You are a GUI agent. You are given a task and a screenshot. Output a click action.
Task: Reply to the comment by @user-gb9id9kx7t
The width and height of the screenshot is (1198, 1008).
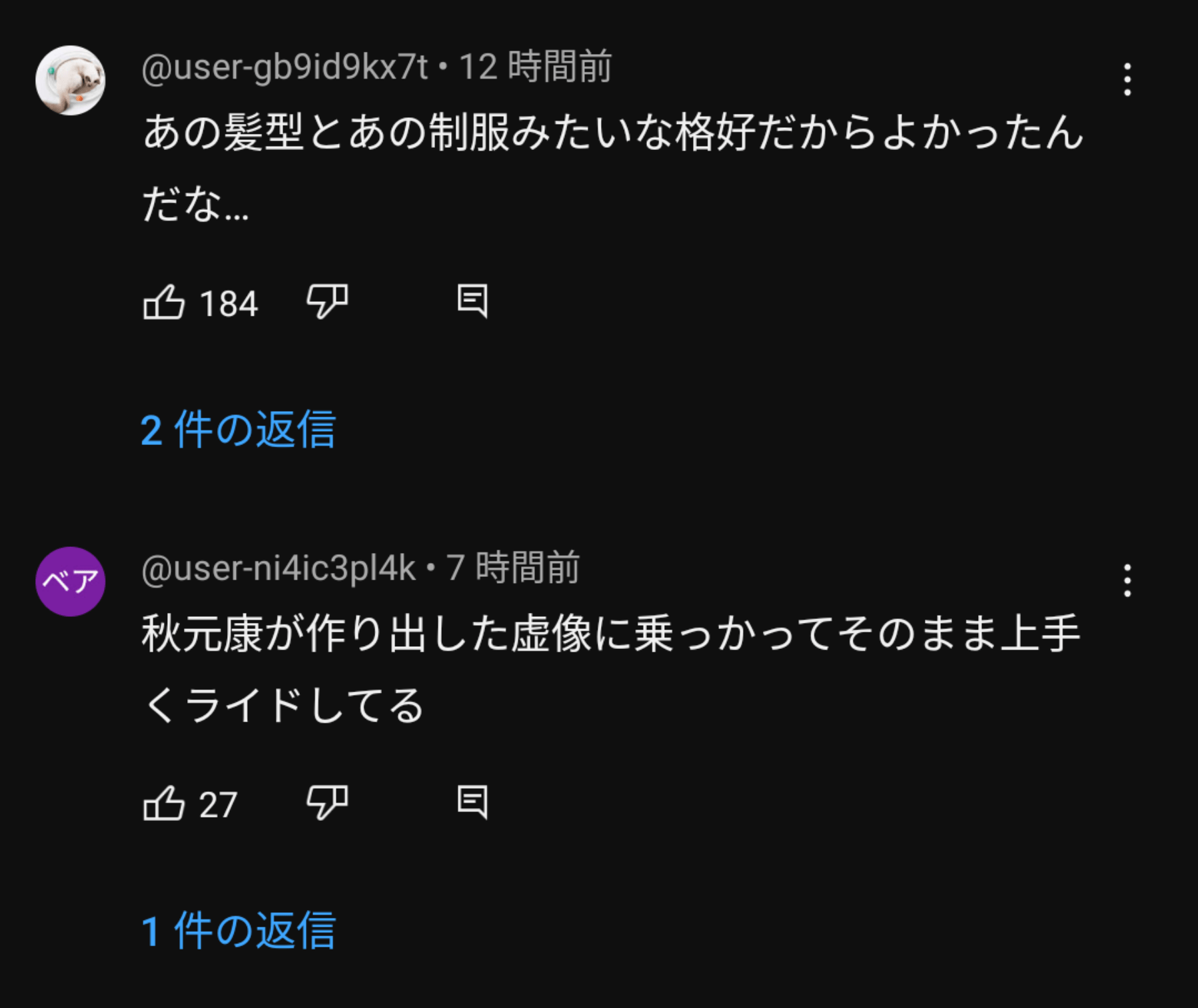point(472,301)
